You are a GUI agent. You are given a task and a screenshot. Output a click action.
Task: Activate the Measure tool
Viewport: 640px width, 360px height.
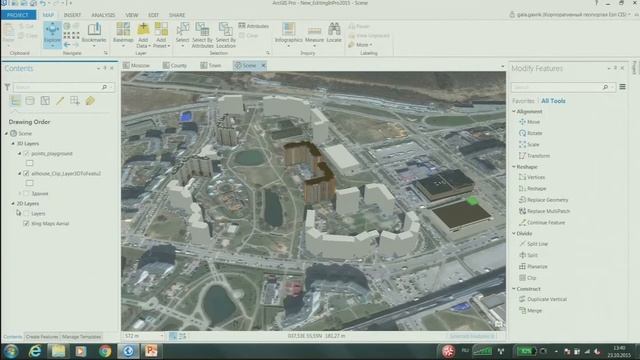314,33
